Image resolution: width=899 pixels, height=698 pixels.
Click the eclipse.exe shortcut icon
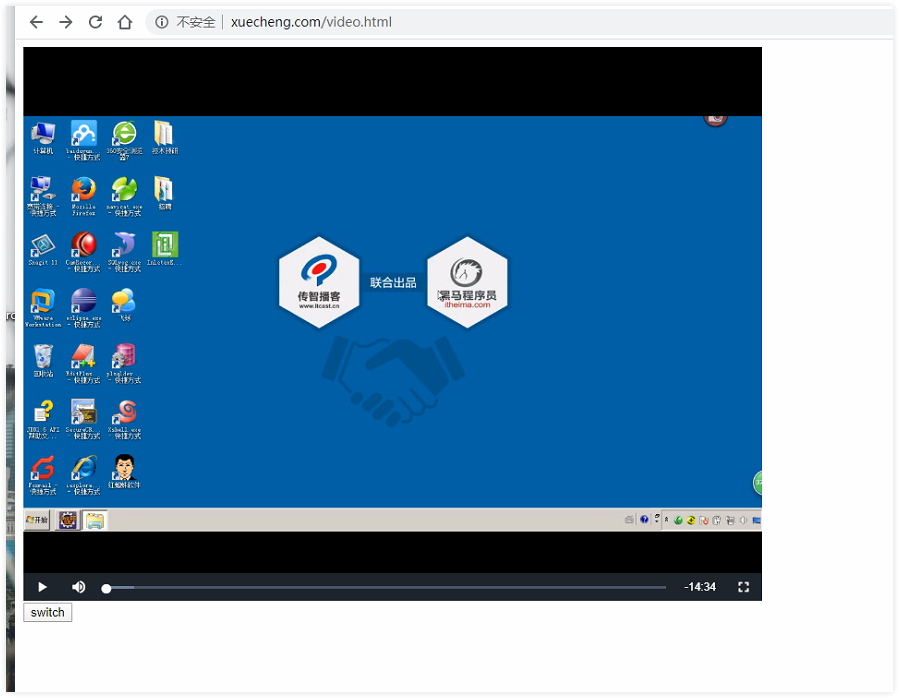(84, 307)
